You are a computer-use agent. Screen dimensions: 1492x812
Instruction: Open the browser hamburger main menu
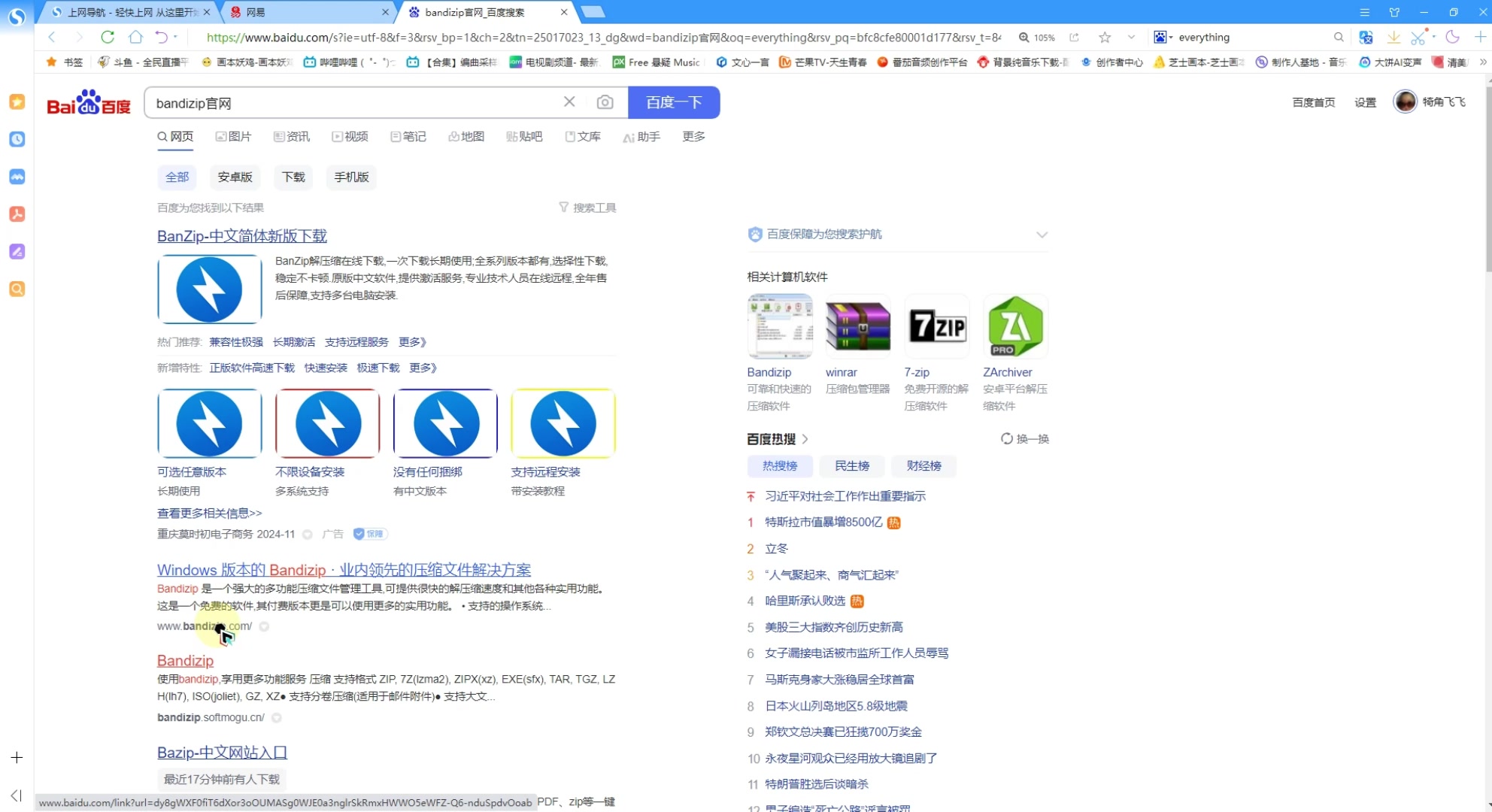point(1365,12)
